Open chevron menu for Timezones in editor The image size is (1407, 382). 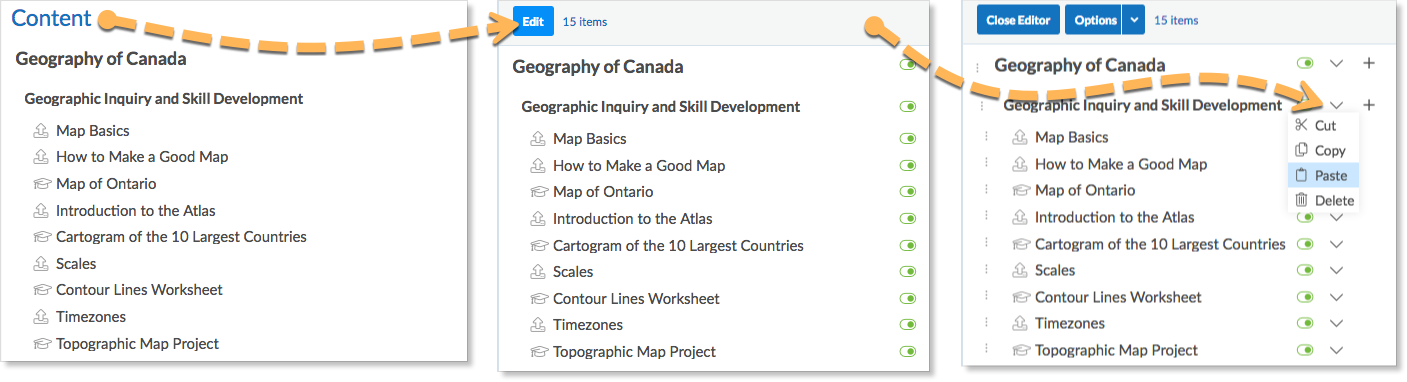[1337, 324]
